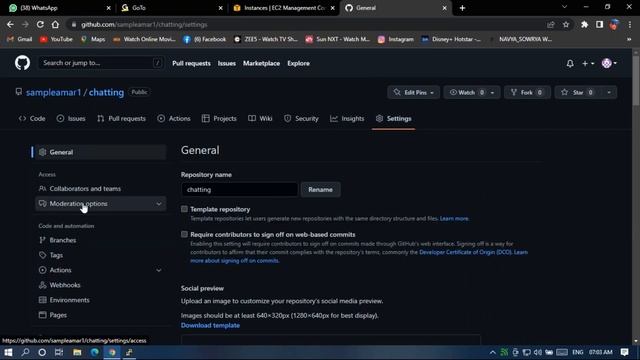
Task: Click Issues in the top navigation
Action: tap(227, 63)
